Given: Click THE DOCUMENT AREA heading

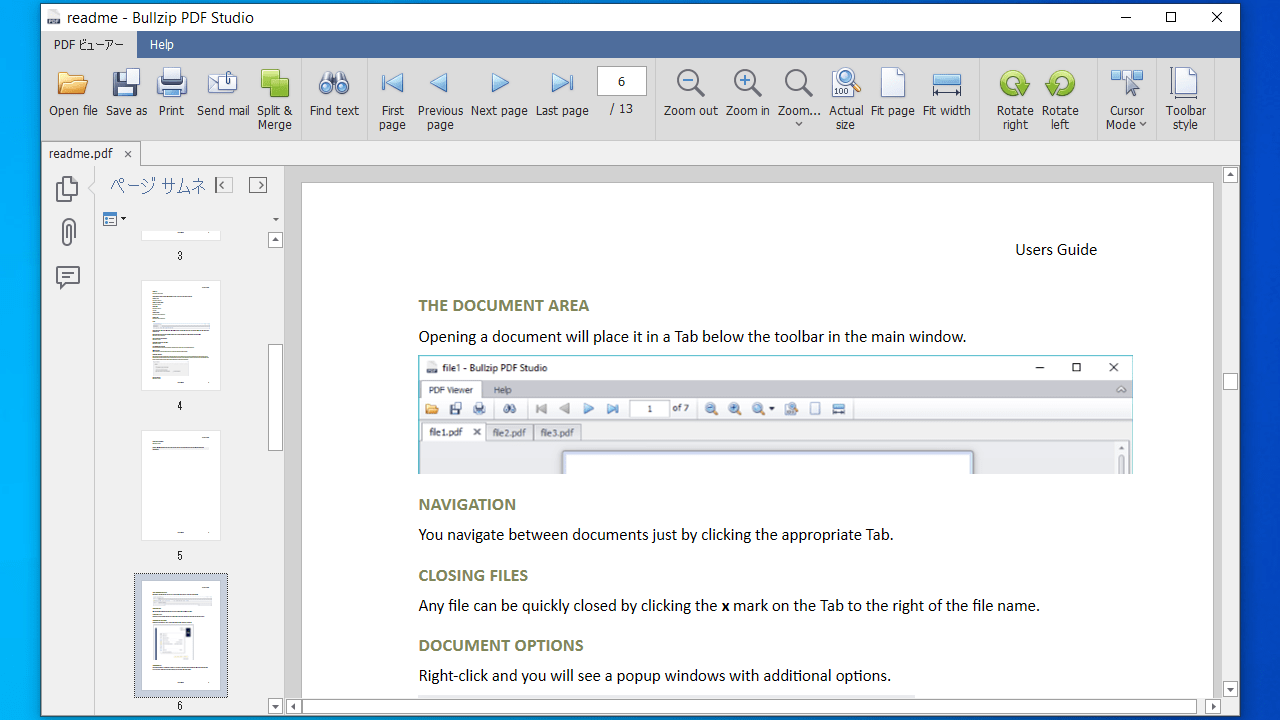Looking at the screenshot, I should [x=504, y=305].
